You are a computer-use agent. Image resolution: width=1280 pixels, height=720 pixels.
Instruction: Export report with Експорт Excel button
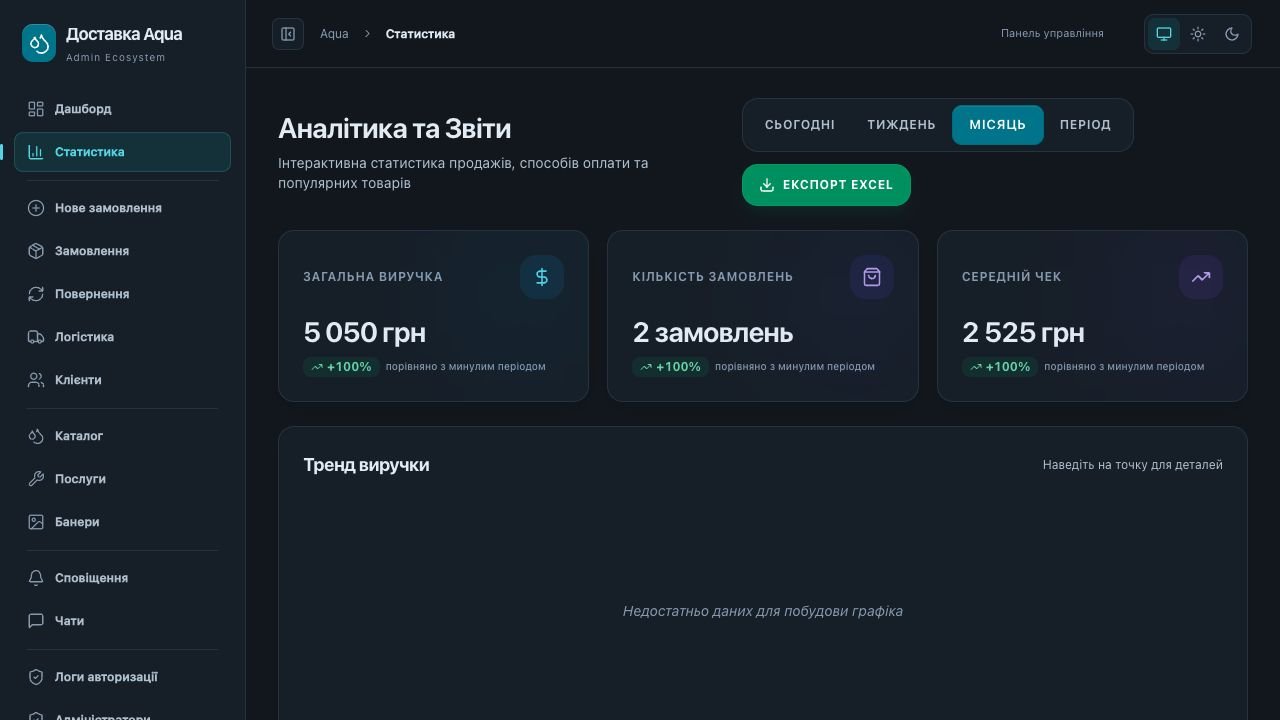point(826,185)
